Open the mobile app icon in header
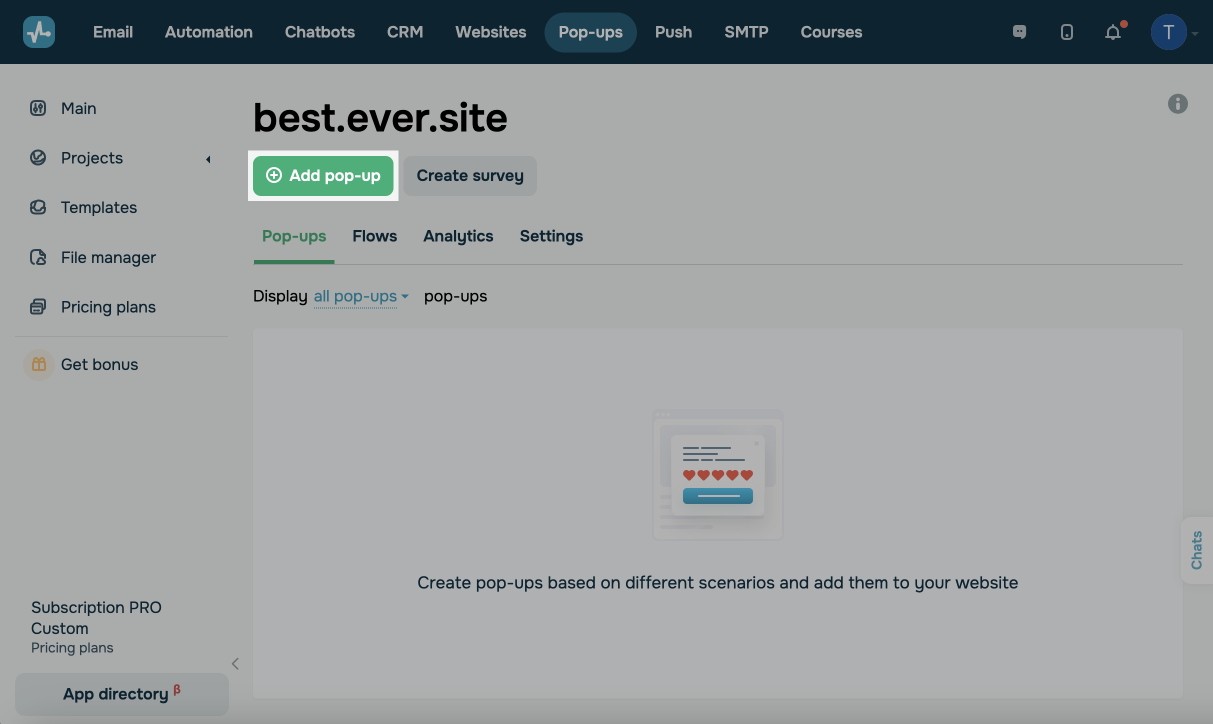 click(1067, 32)
